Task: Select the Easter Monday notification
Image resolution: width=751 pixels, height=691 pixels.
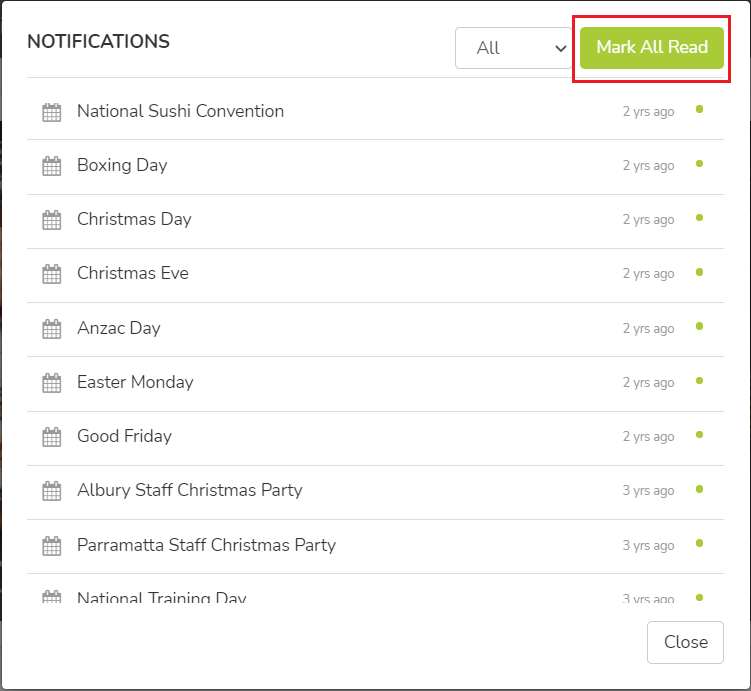Action: coord(375,384)
